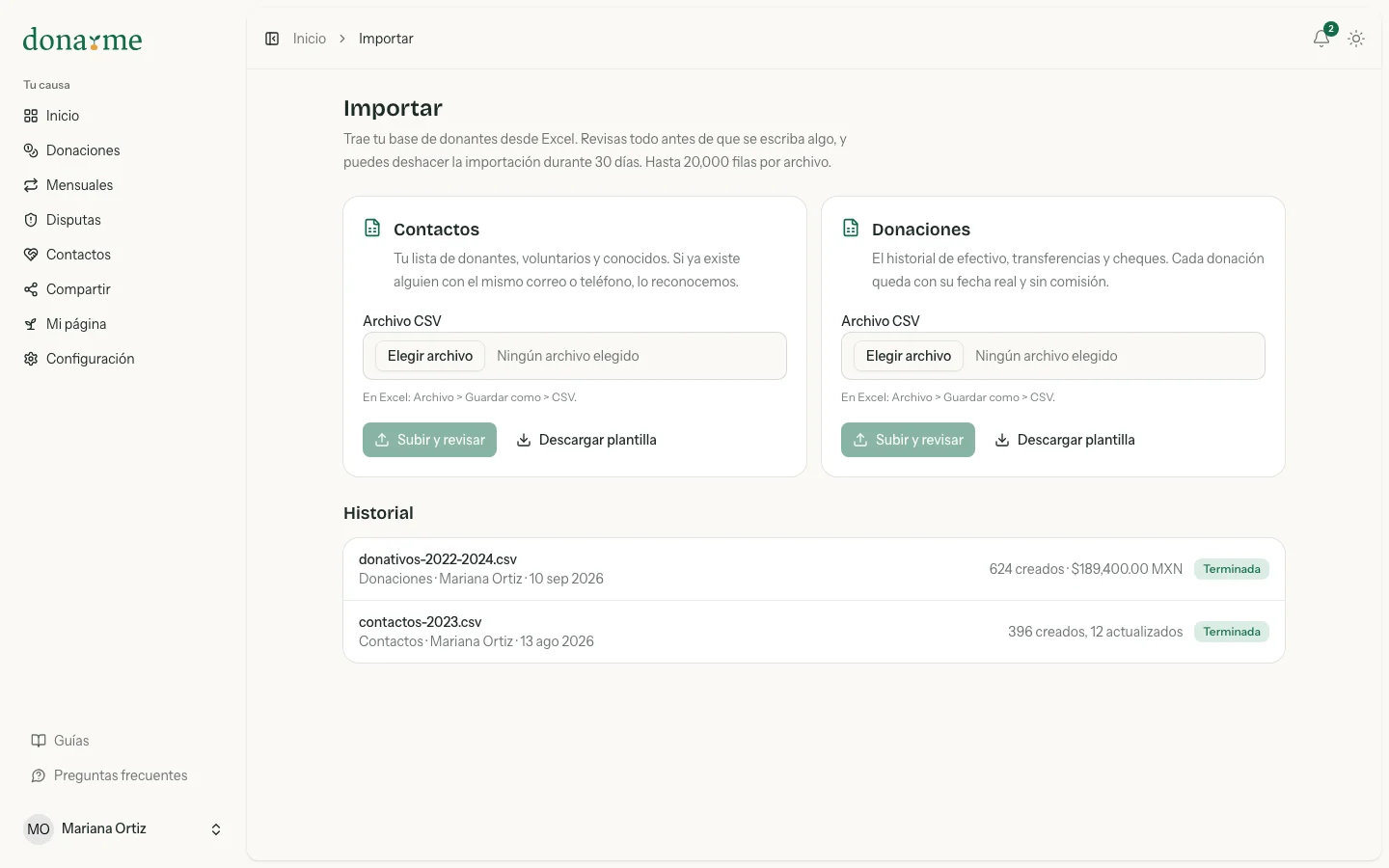Open Configuración in the sidebar

pos(123,359)
